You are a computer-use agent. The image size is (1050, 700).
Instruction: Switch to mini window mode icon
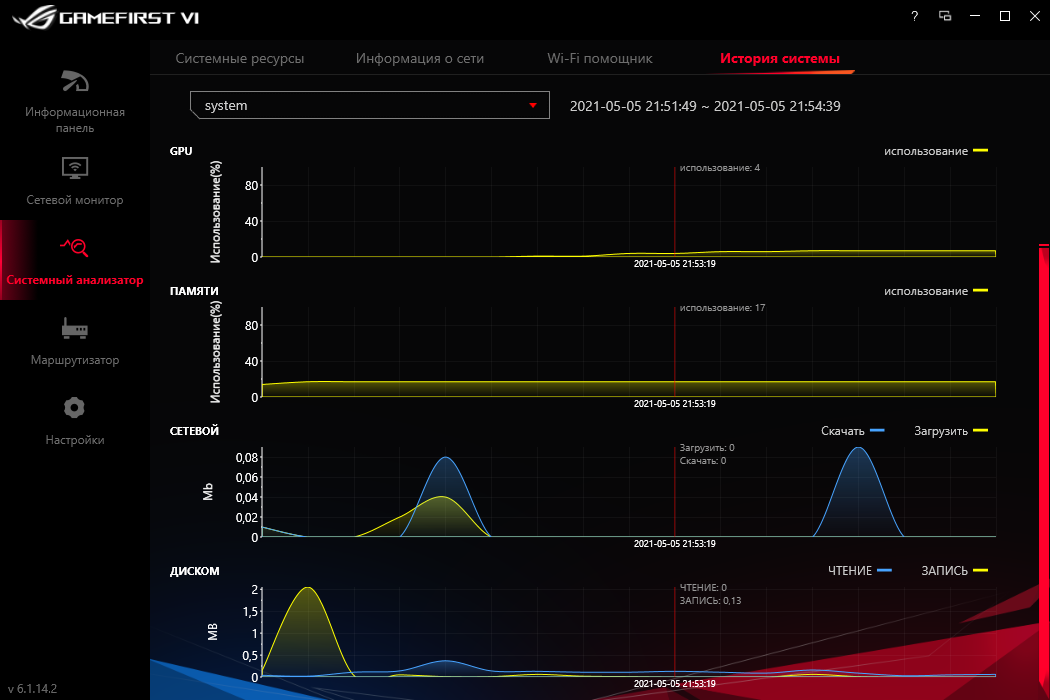pos(945,16)
